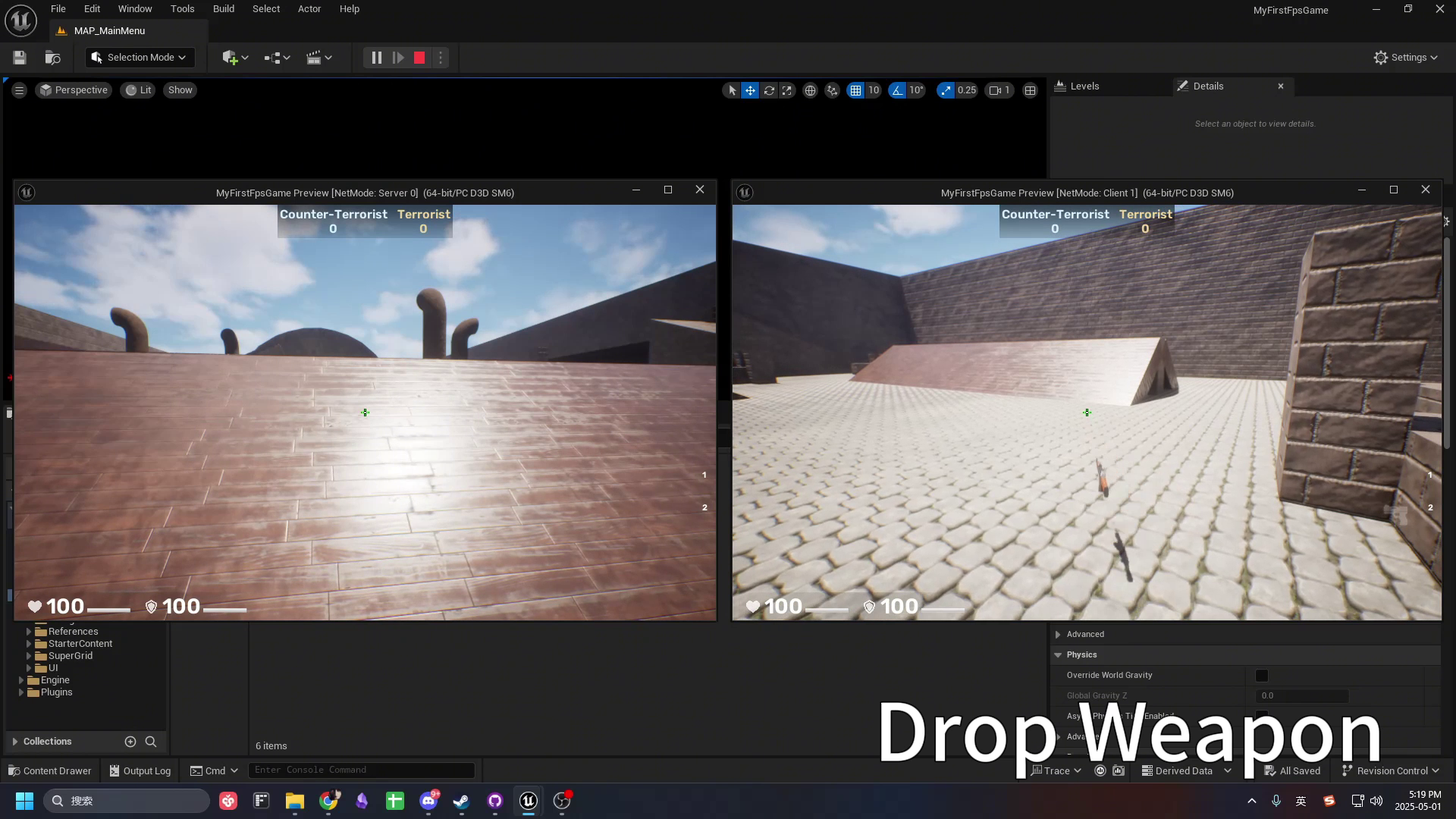Image resolution: width=1456 pixels, height=819 pixels.
Task: Enable Override World Gravity checkbox
Action: click(1262, 676)
